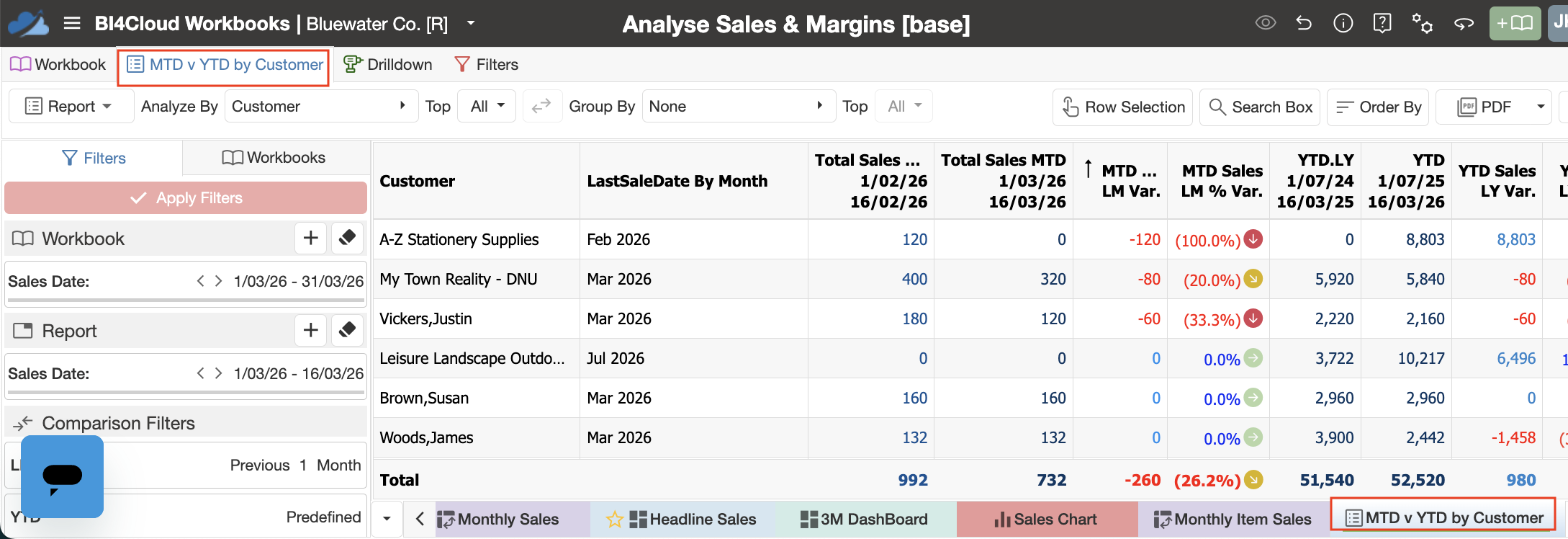Step Report Sales Date to next period

point(218,373)
